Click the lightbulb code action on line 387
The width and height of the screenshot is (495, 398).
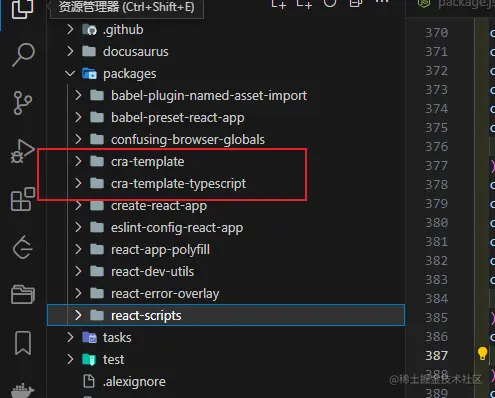pyautogui.click(x=482, y=354)
